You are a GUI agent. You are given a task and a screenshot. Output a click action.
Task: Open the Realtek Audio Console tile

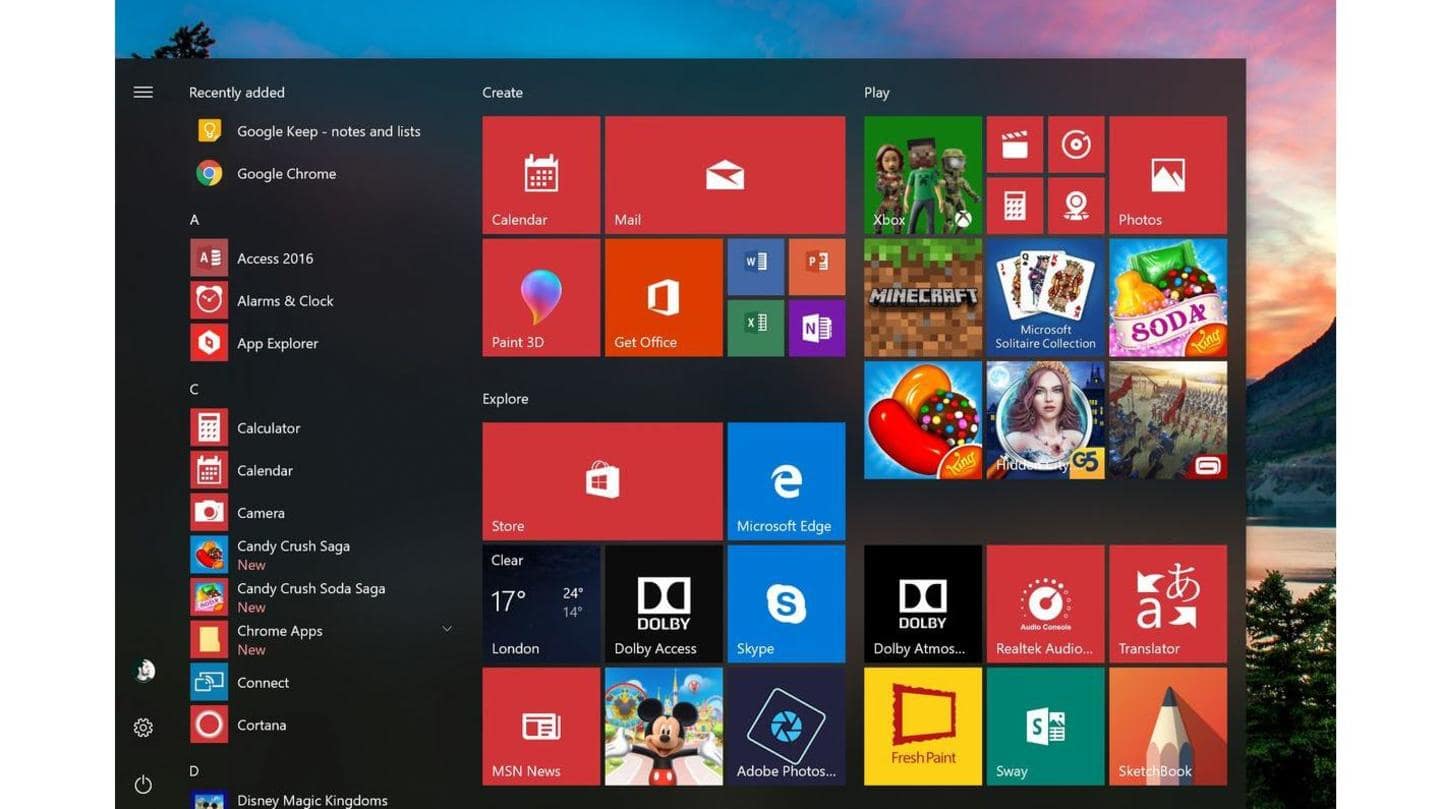click(x=1046, y=604)
